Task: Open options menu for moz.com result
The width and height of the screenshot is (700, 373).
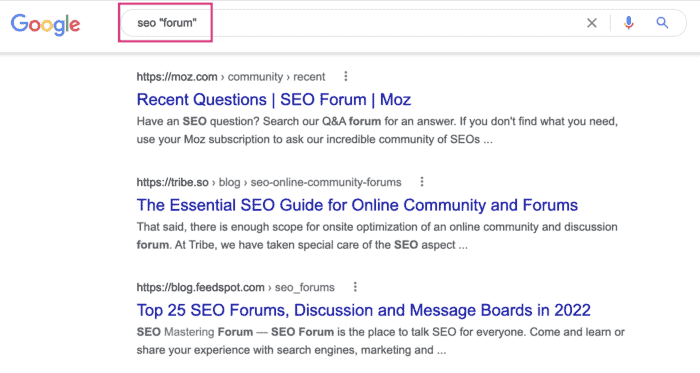Action: (346, 76)
